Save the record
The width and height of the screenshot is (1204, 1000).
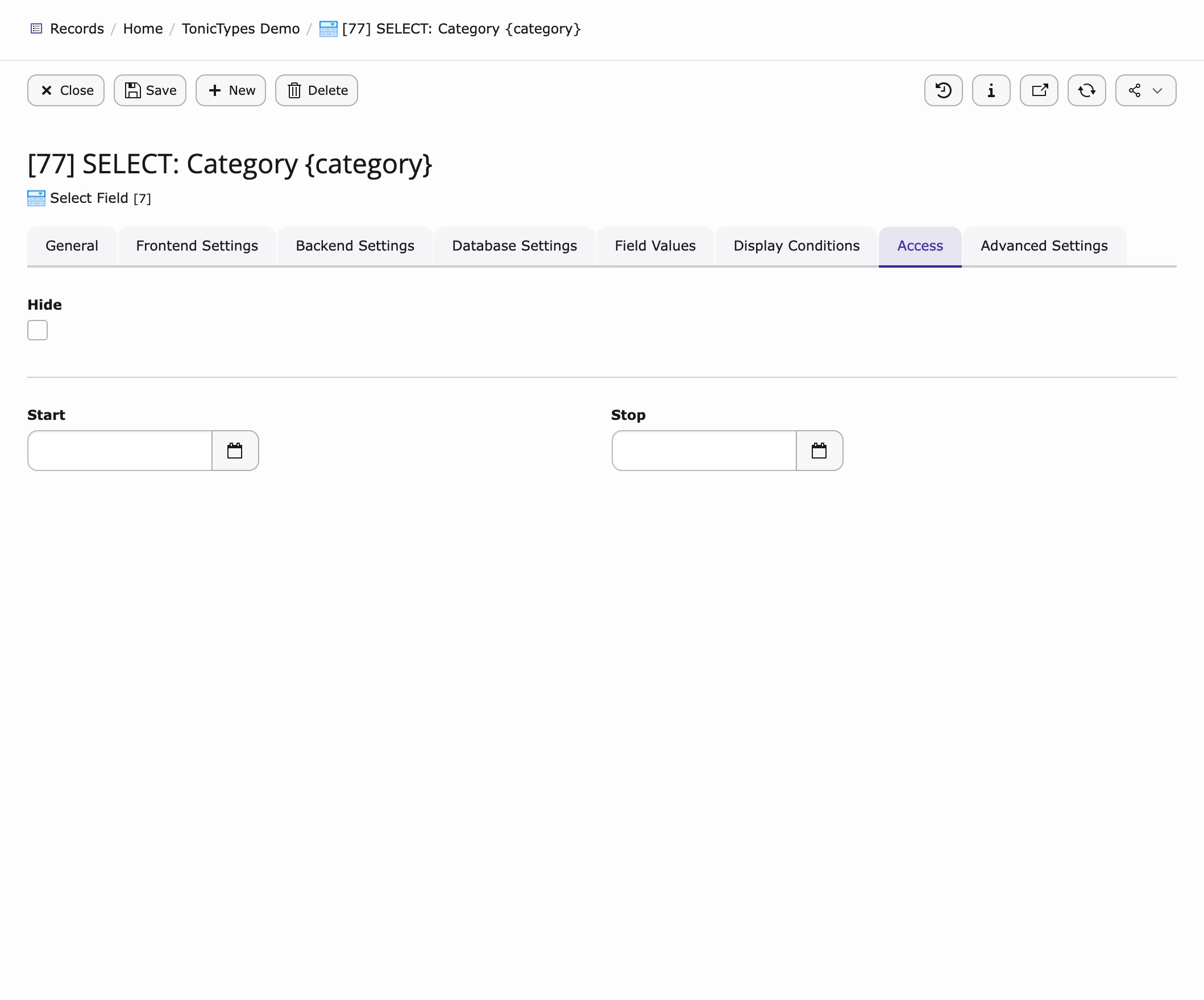(x=150, y=90)
